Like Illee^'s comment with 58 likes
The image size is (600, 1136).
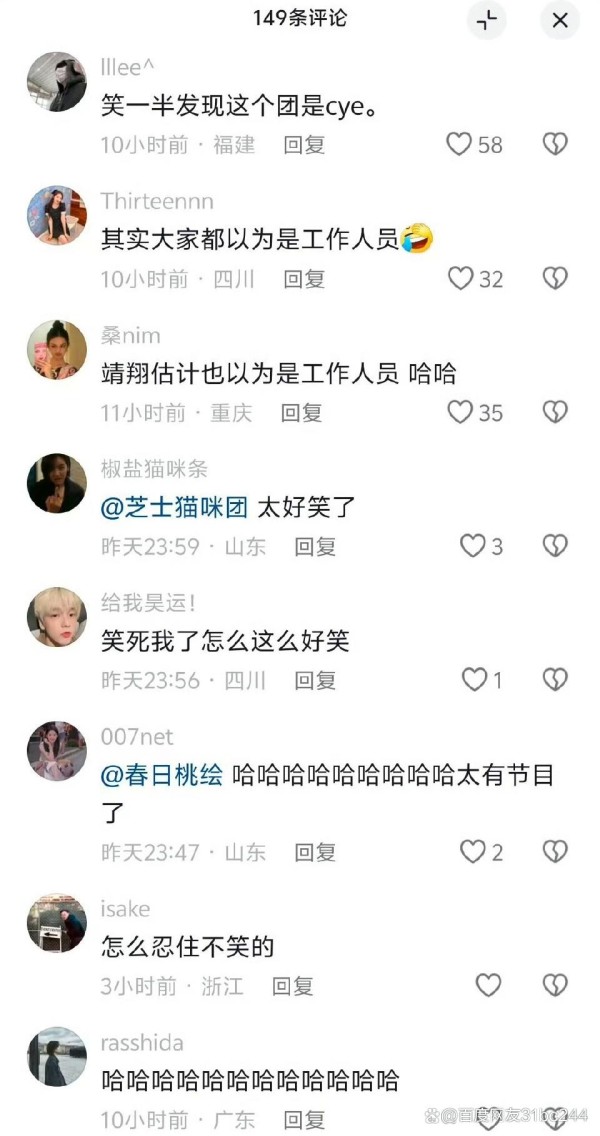pos(459,144)
